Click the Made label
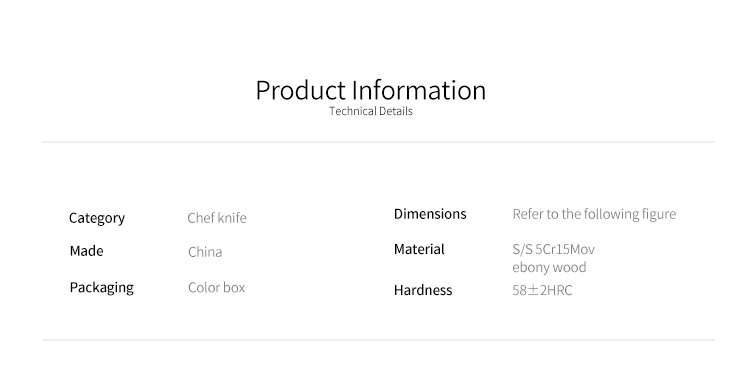This screenshot has height=373, width=750. (86, 251)
